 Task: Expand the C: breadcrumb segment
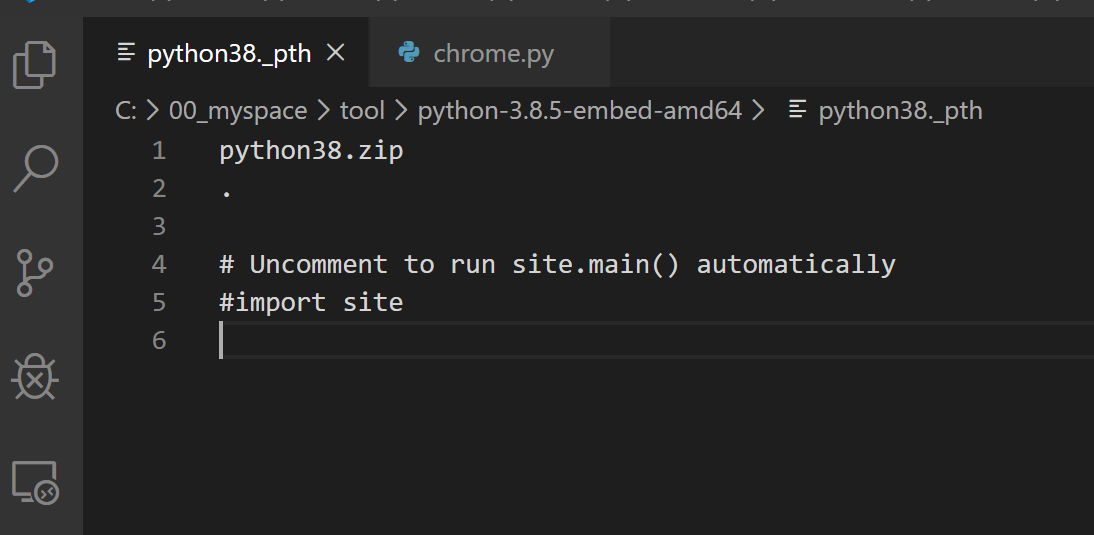[x=126, y=111]
